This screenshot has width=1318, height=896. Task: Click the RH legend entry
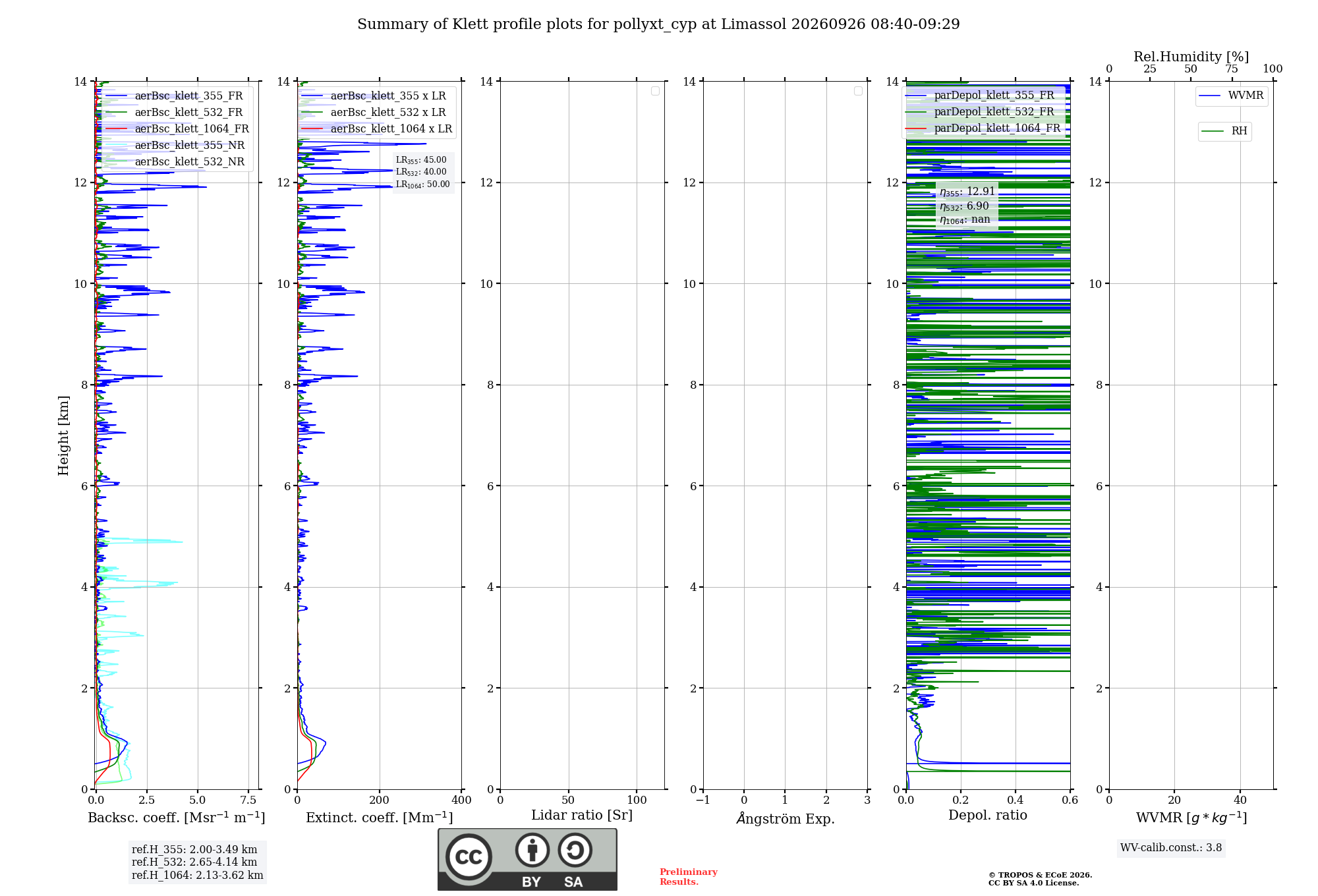point(1224,131)
